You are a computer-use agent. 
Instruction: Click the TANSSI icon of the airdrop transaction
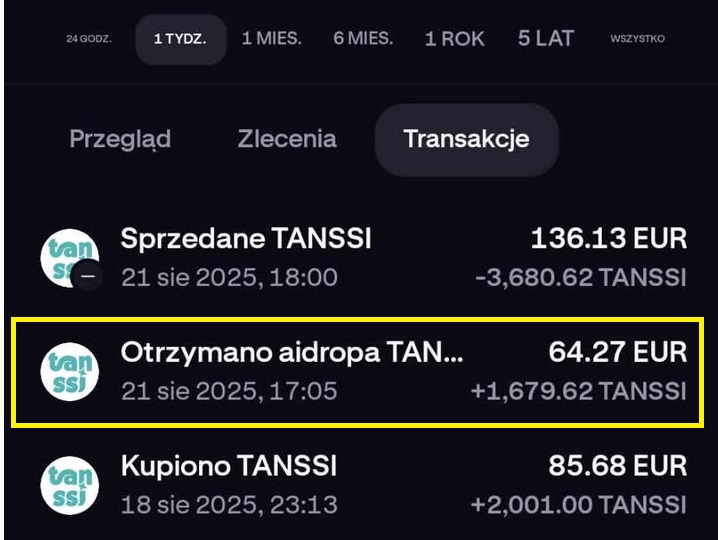pyautogui.click(x=69, y=371)
